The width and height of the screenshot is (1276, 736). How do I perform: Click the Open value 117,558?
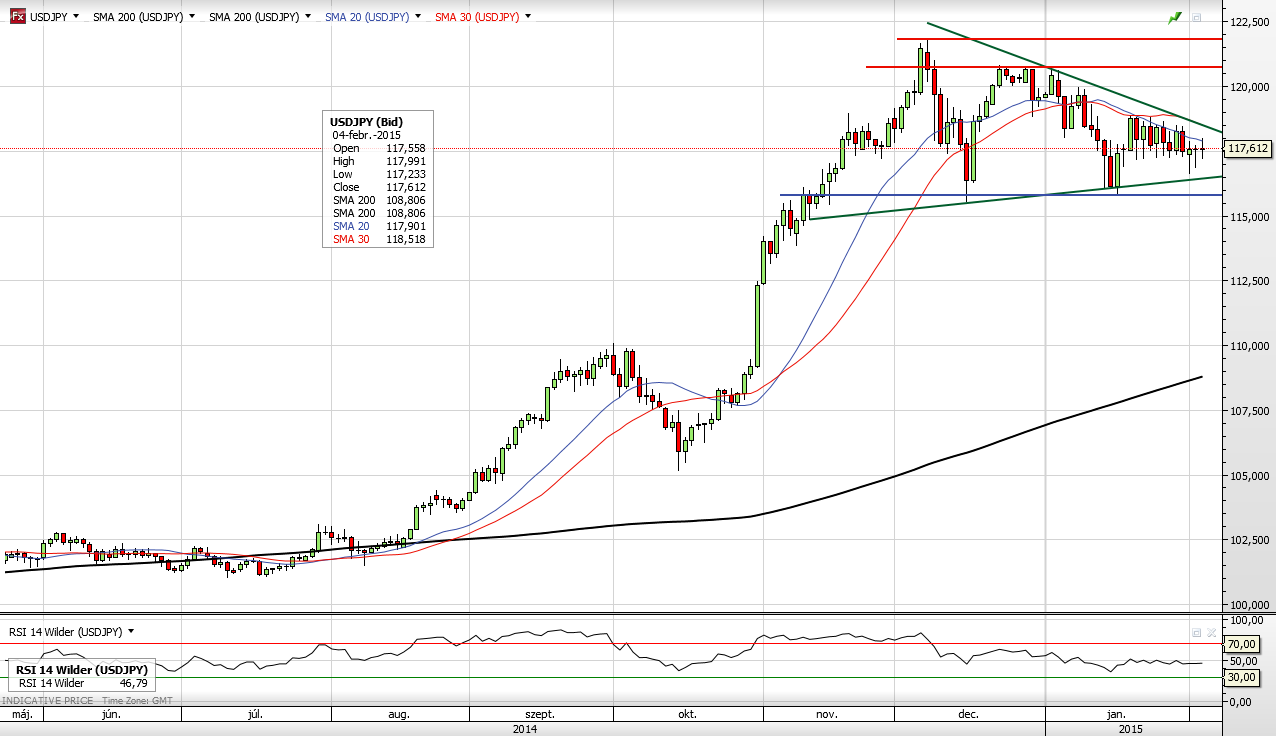coord(405,148)
